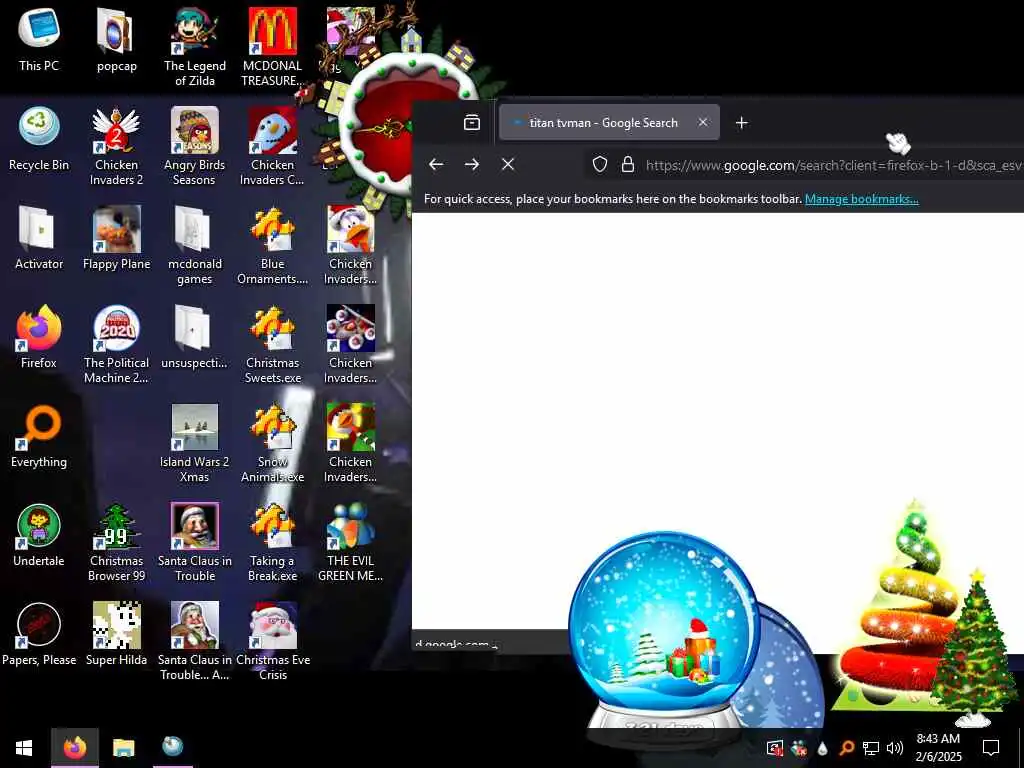The height and width of the screenshot is (768, 1024).
Task: Stop loading the current page
Action: pos(507,165)
